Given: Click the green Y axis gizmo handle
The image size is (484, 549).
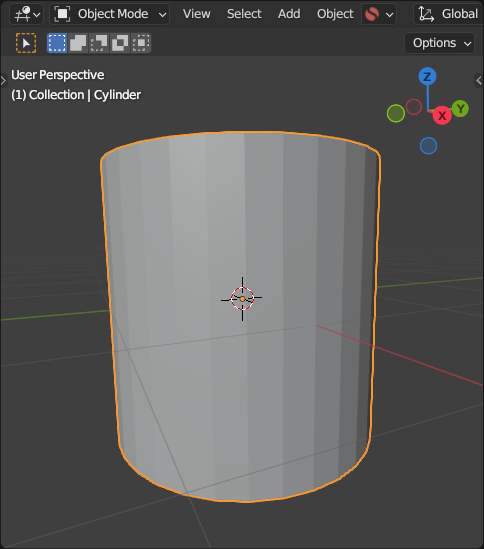Looking at the screenshot, I should (x=460, y=109).
